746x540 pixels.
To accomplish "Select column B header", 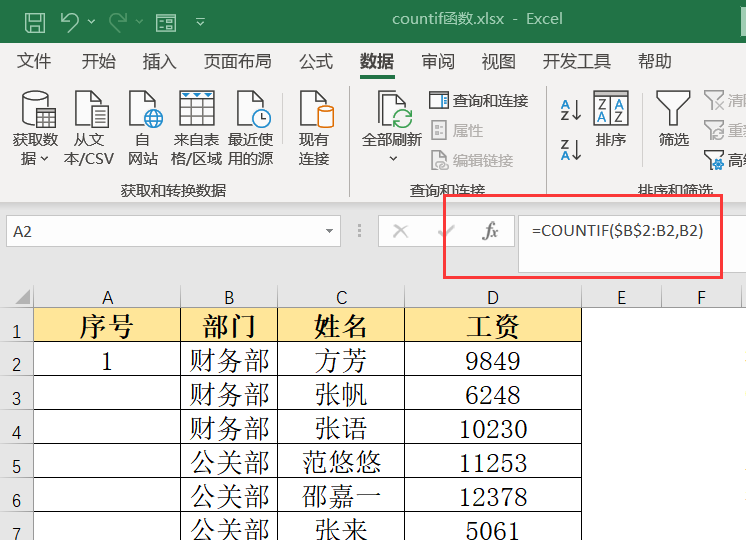I will click(x=229, y=297).
